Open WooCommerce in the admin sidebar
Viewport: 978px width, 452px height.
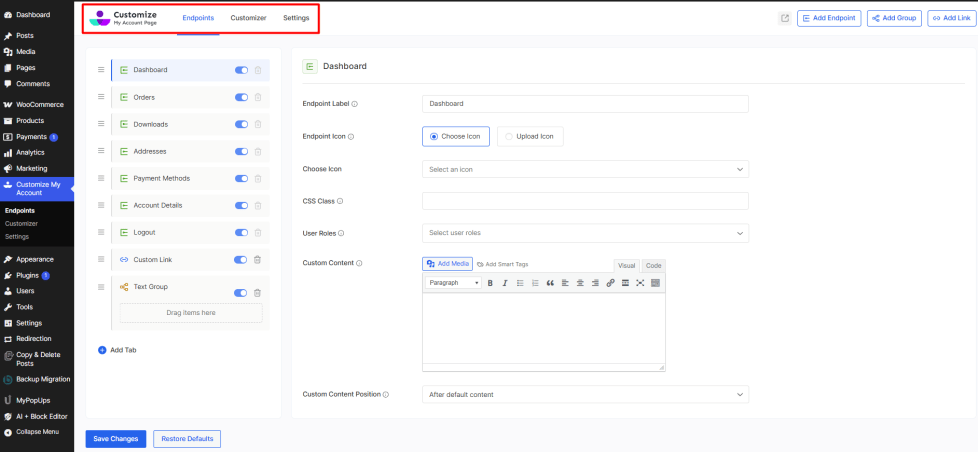pyautogui.click(x=39, y=104)
